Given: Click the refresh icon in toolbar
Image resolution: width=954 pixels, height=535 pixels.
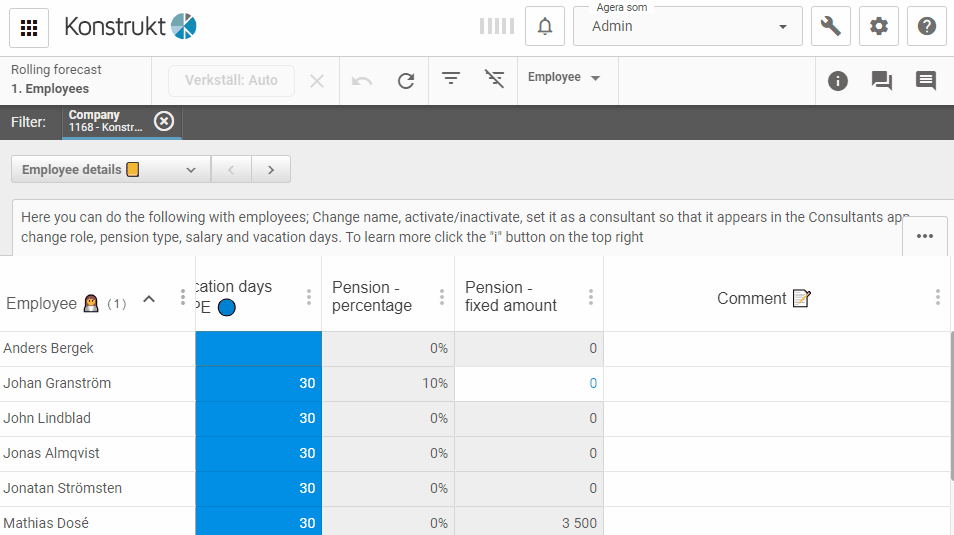Looking at the screenshot, I should [x=405, y=81].
